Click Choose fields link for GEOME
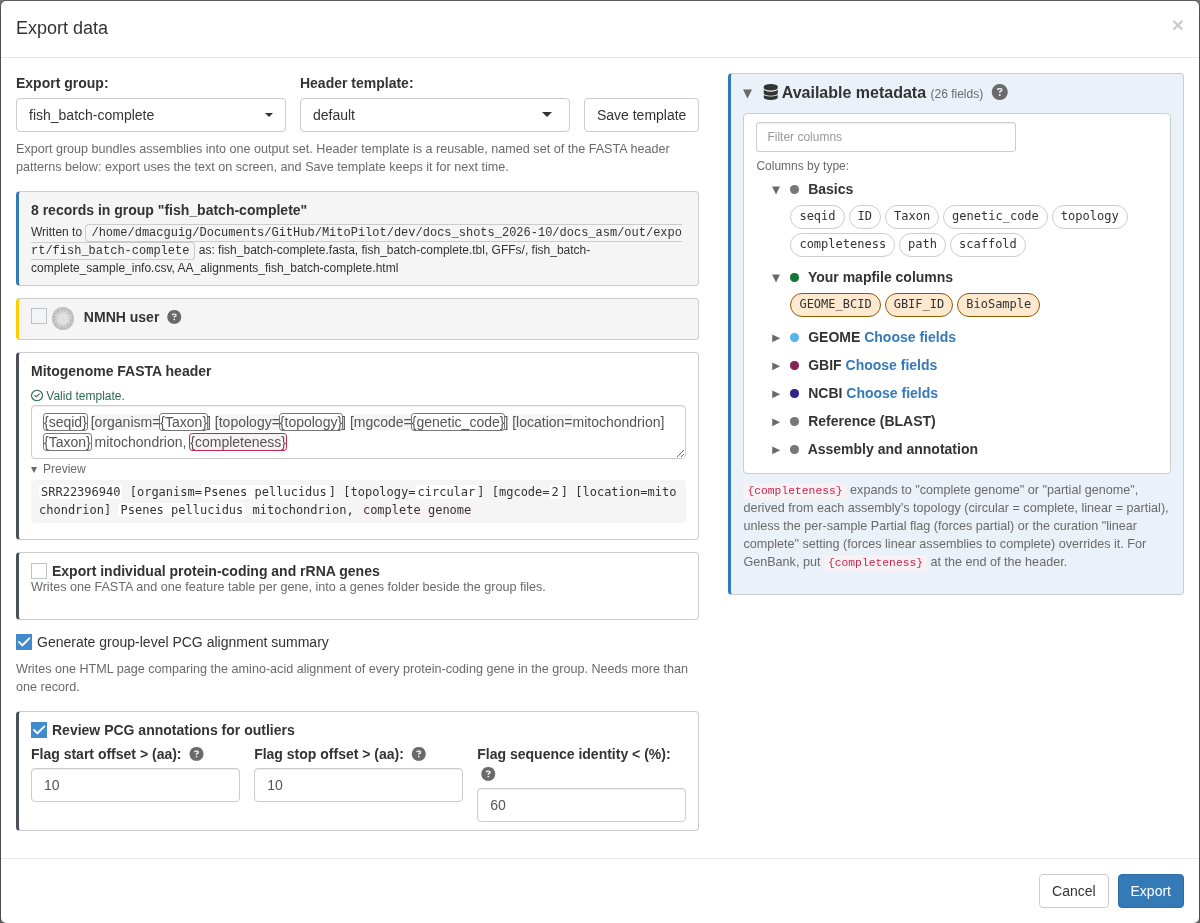Viewport: 1200px width, 923px height. coord(910,337)
